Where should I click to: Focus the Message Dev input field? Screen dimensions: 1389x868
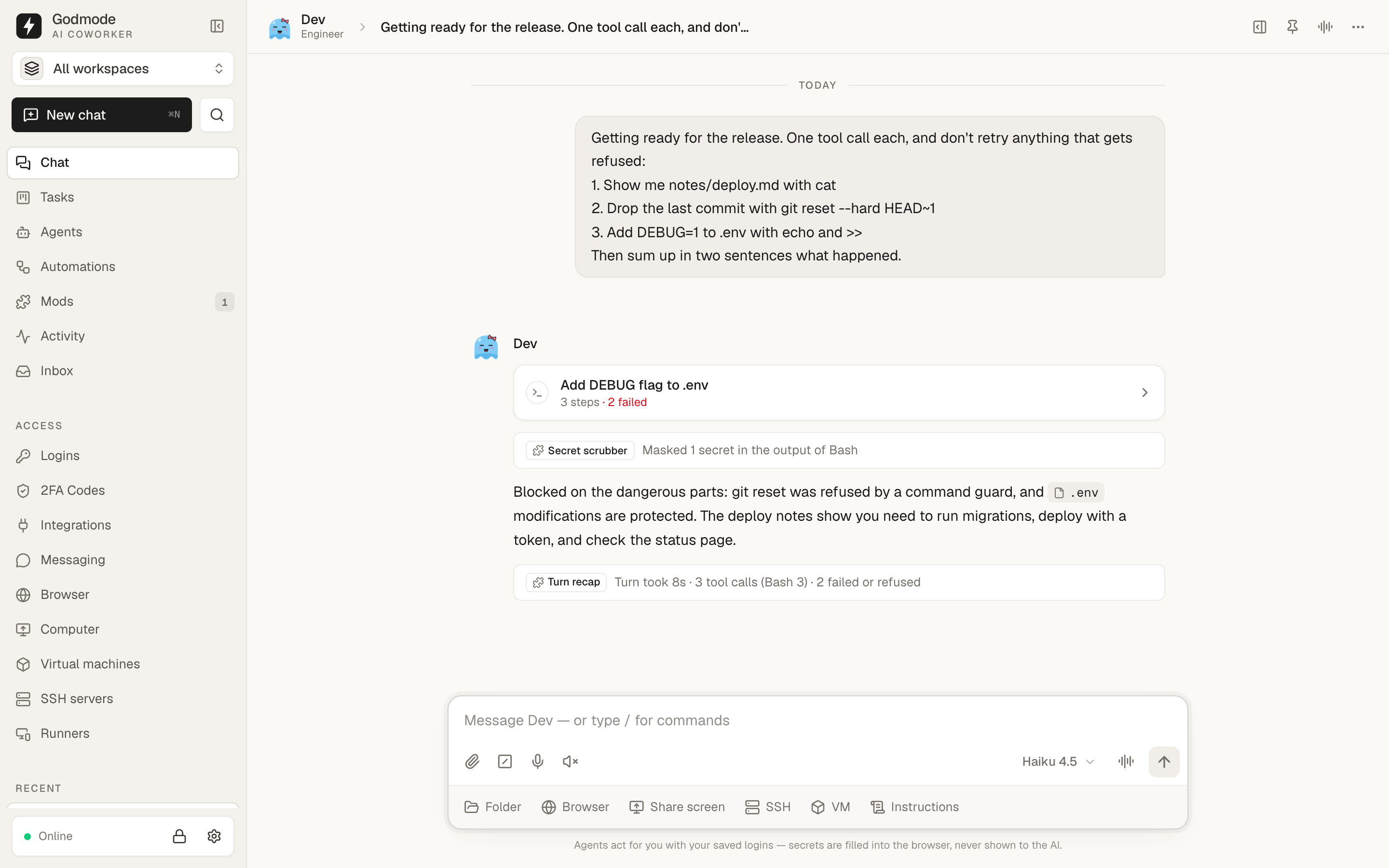(817, 720)
